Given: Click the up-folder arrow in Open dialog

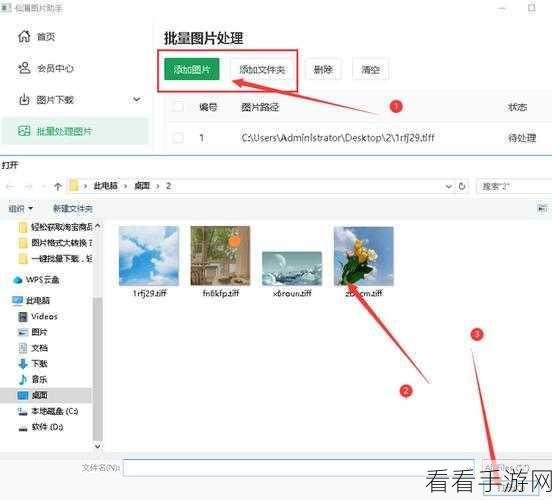Looking at the screenshot, I should [x=58, y=186].
